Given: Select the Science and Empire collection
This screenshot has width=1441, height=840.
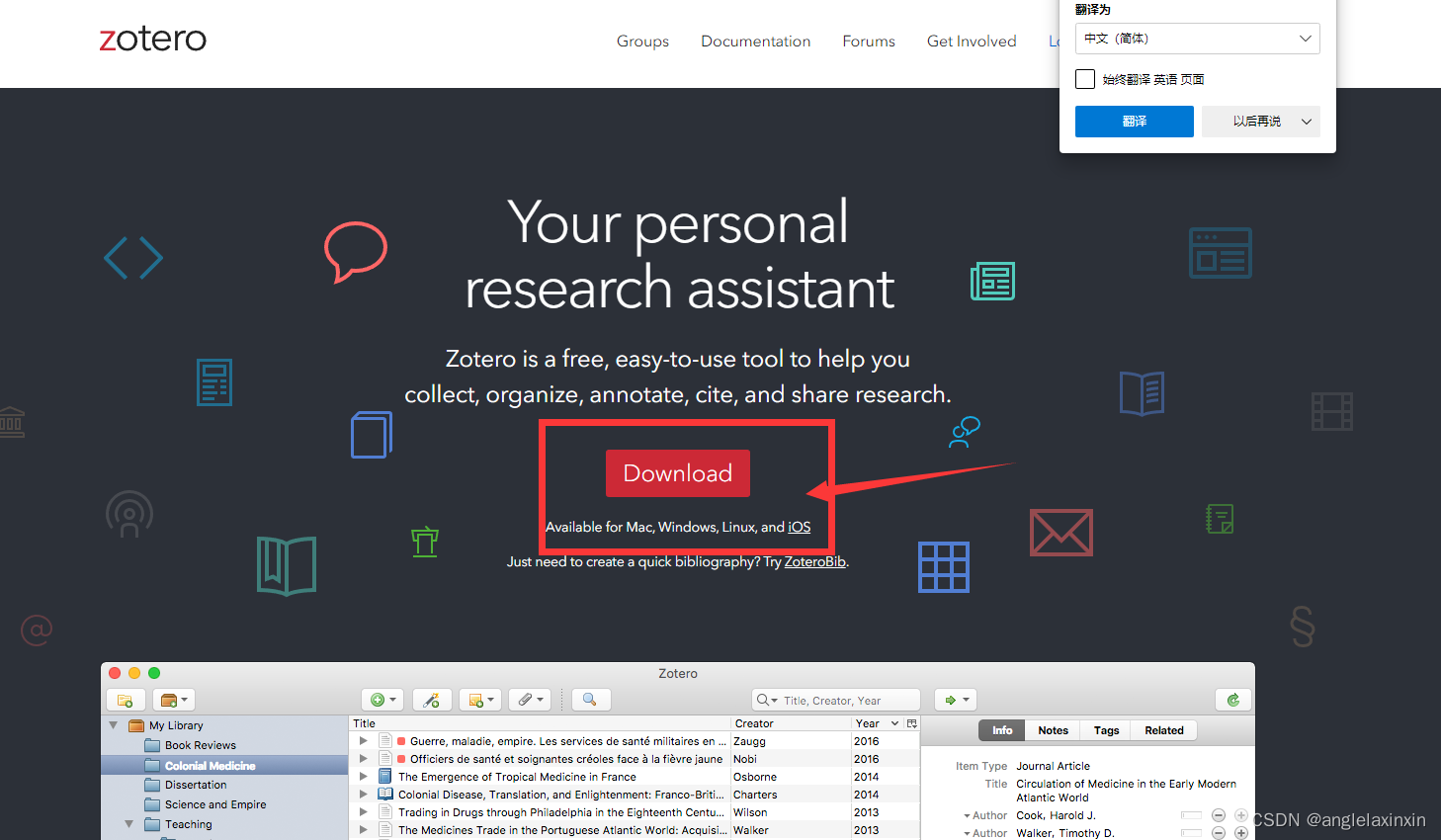Looking at the screenshot, I should pyautogui.click(x=215, y=804).
